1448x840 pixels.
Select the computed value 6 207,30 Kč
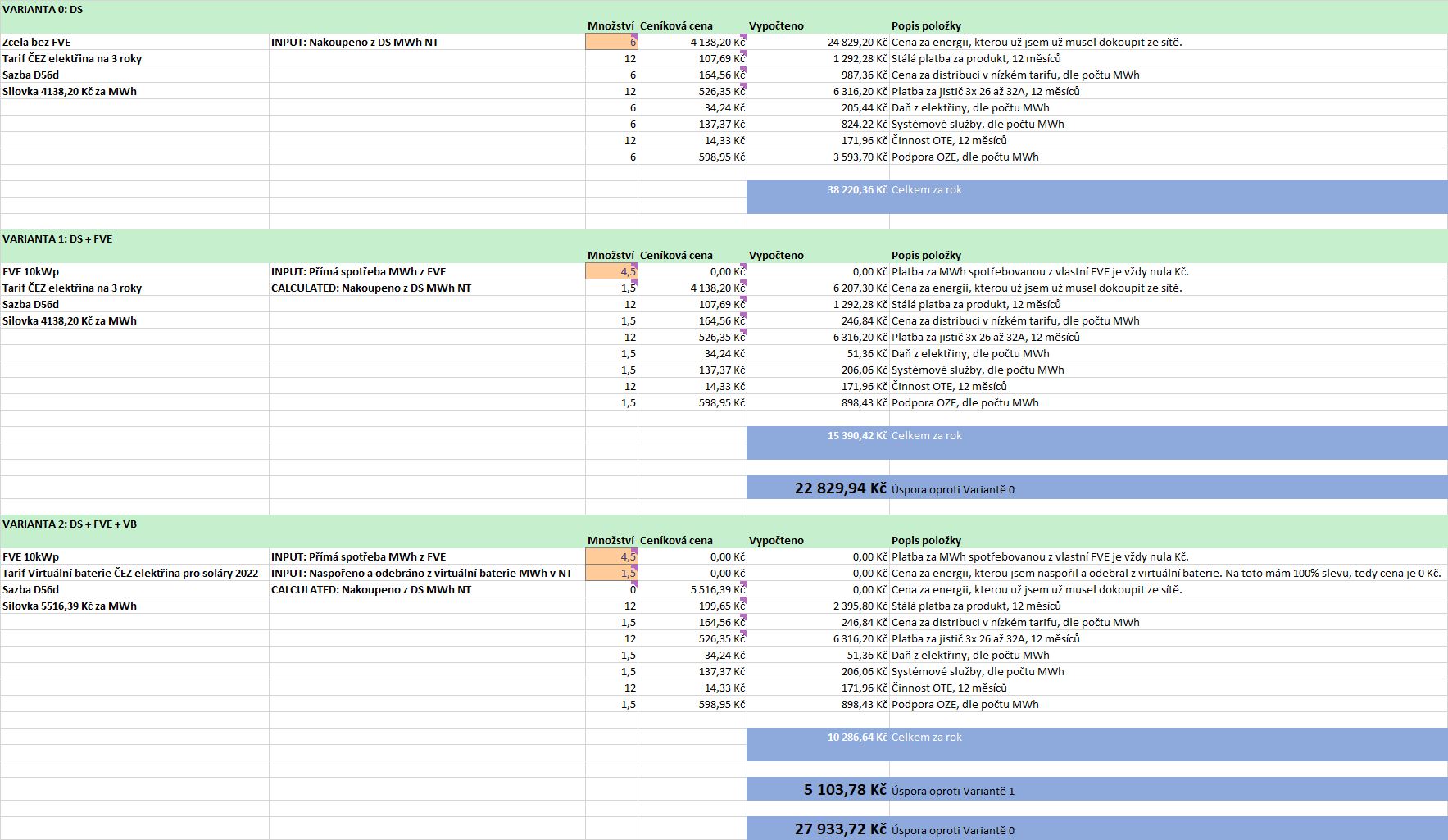[x=818, y=288]
